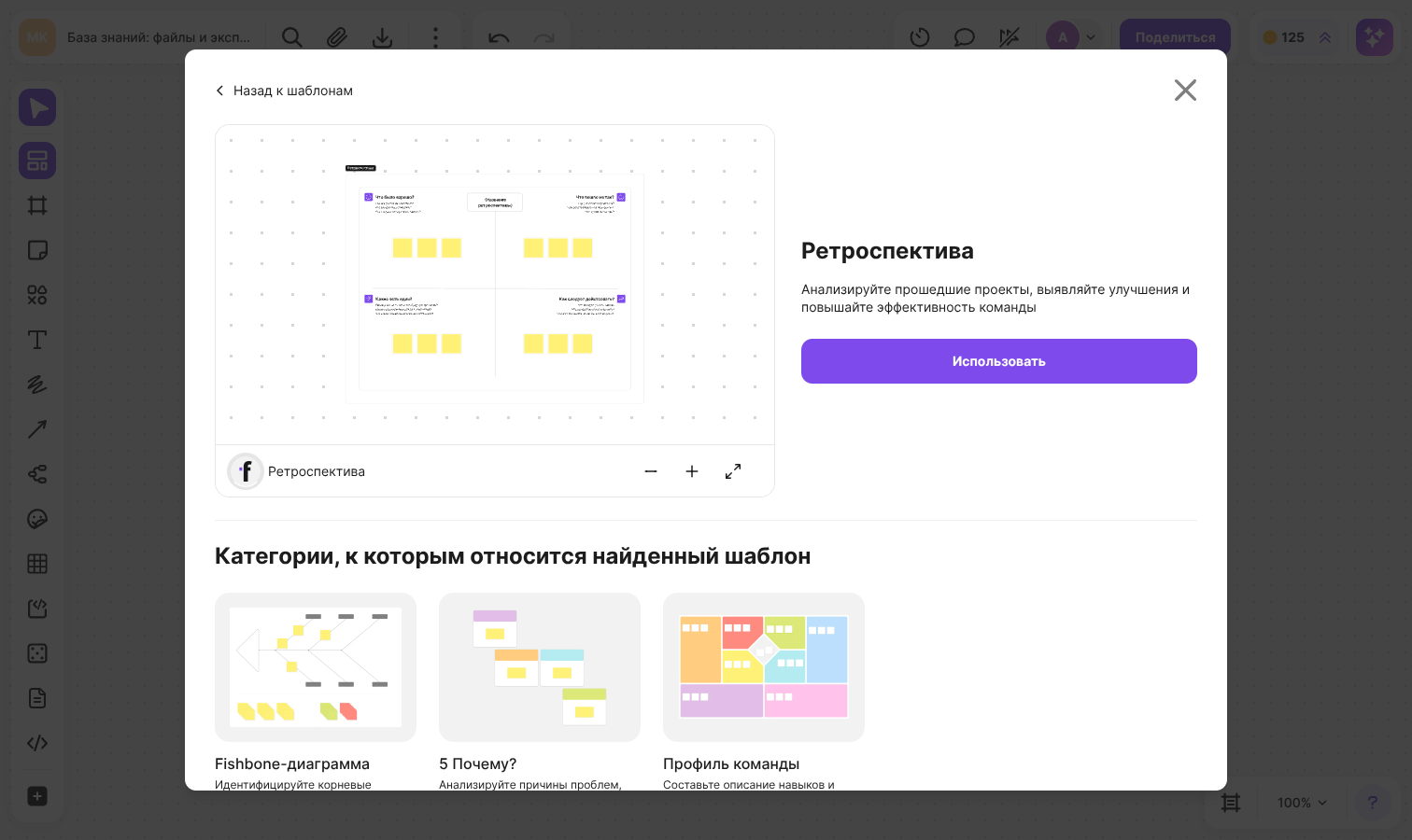Select the sticky note tool
Viewport: 1412px width, 840px height.
(37, 250)
